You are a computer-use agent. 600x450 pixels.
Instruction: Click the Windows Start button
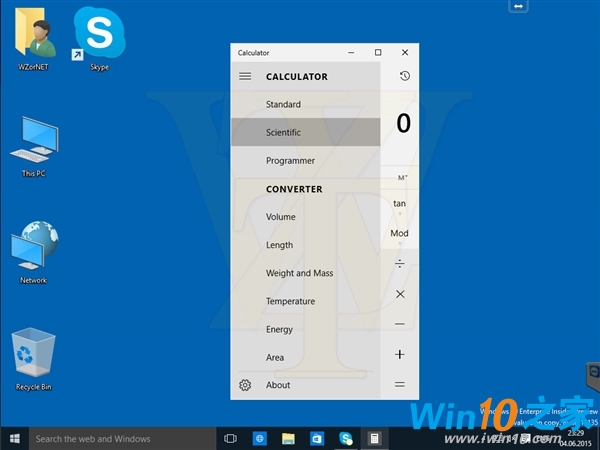(x=15, y=439)
